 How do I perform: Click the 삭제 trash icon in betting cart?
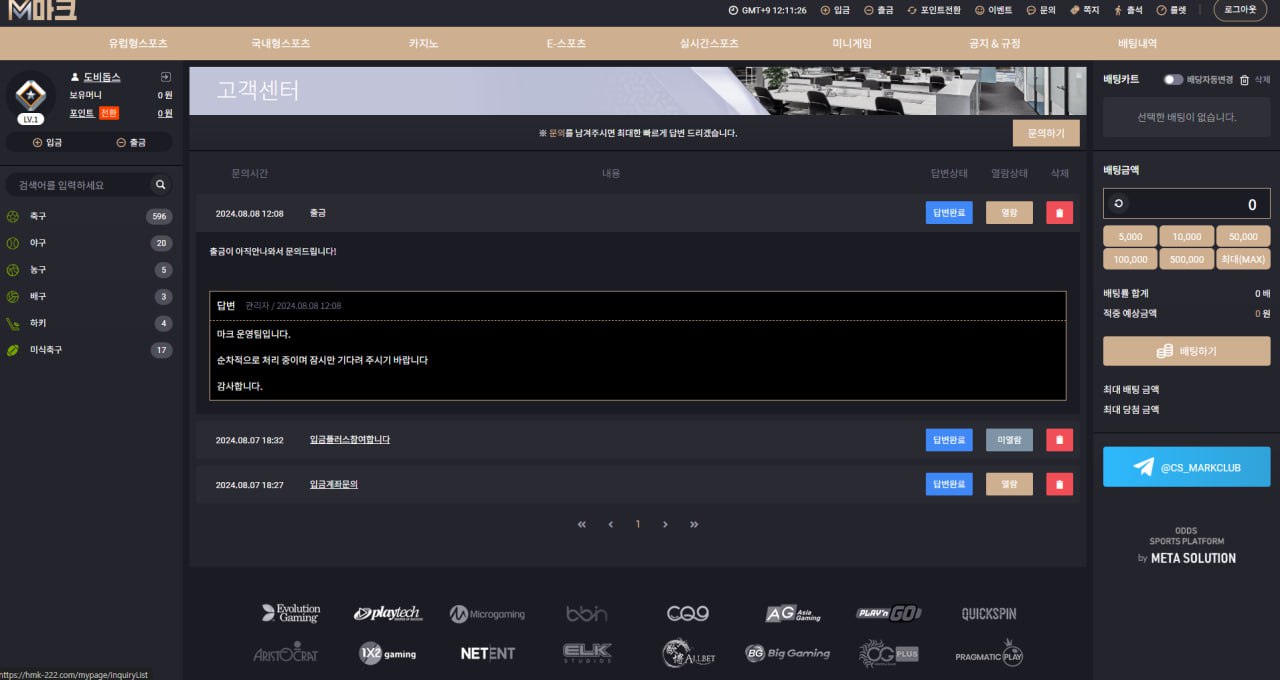1244,80
